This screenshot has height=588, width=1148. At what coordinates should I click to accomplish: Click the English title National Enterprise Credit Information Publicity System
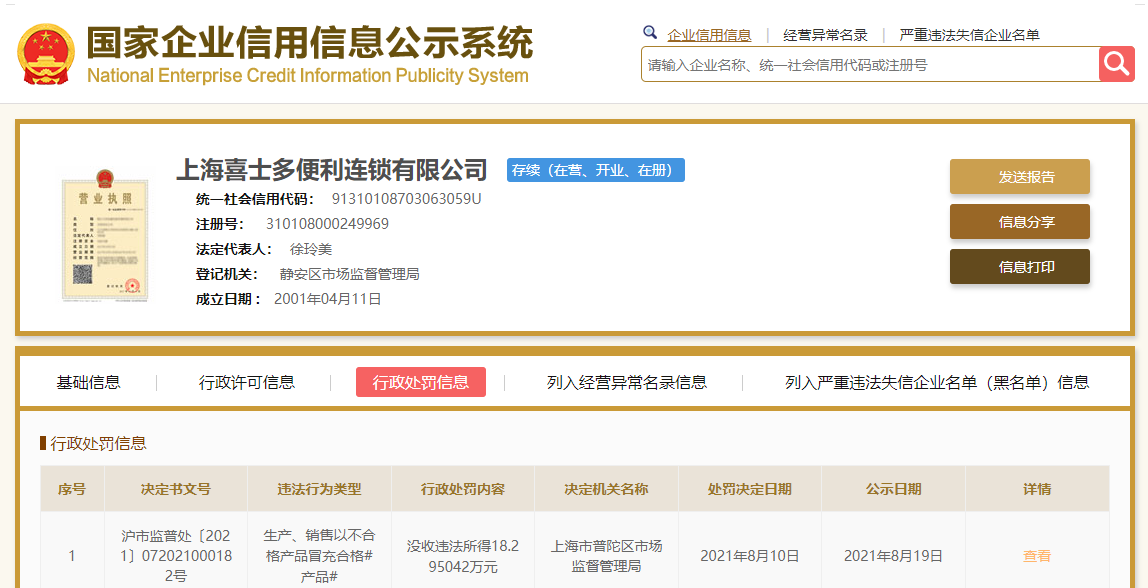point(308,75)
